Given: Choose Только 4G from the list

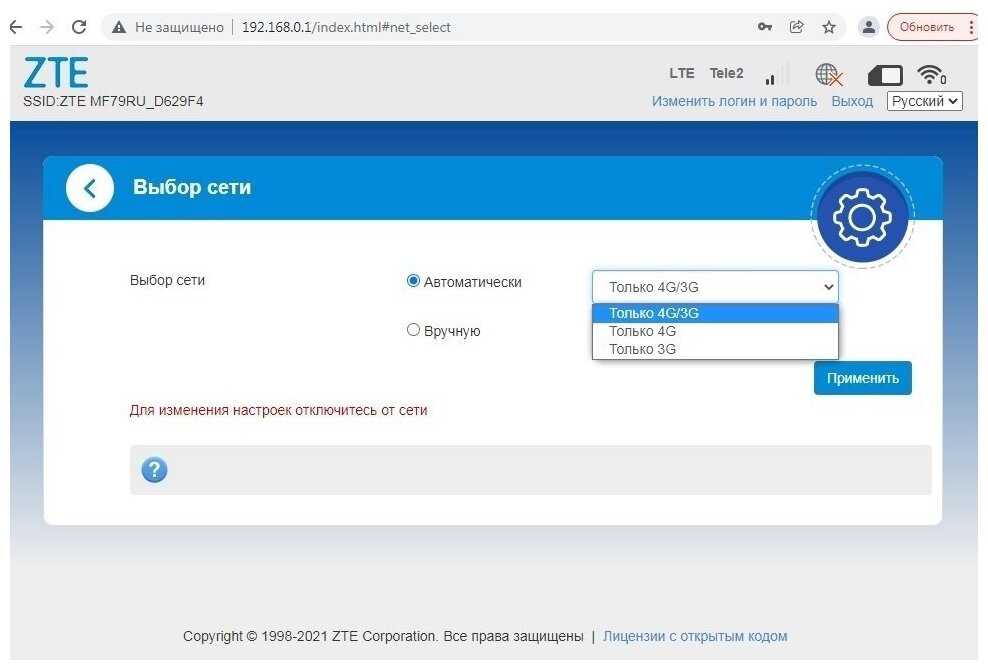Looking at the screenshot, I should coord(643,331).
